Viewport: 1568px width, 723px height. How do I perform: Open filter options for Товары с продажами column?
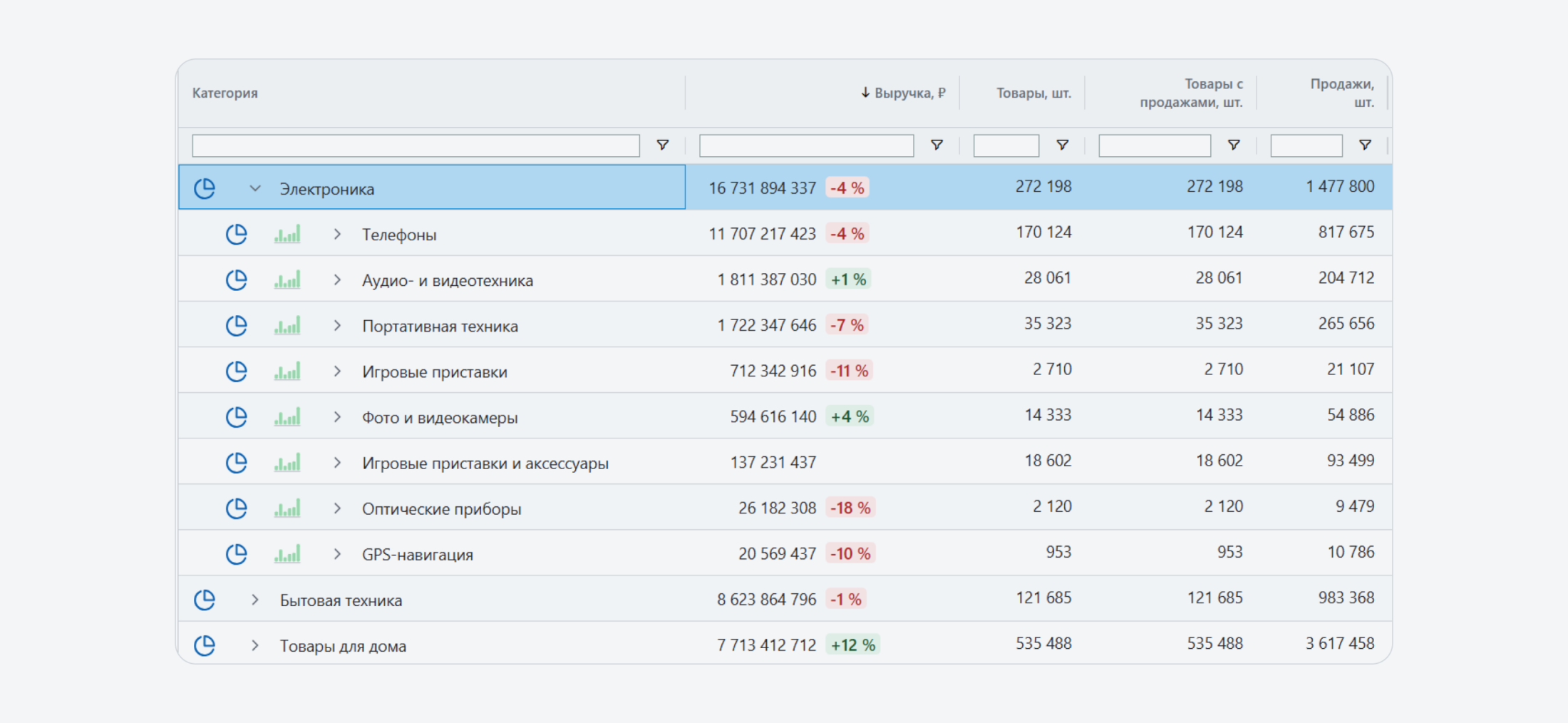pyautogui.click(x=1234, y=145)
